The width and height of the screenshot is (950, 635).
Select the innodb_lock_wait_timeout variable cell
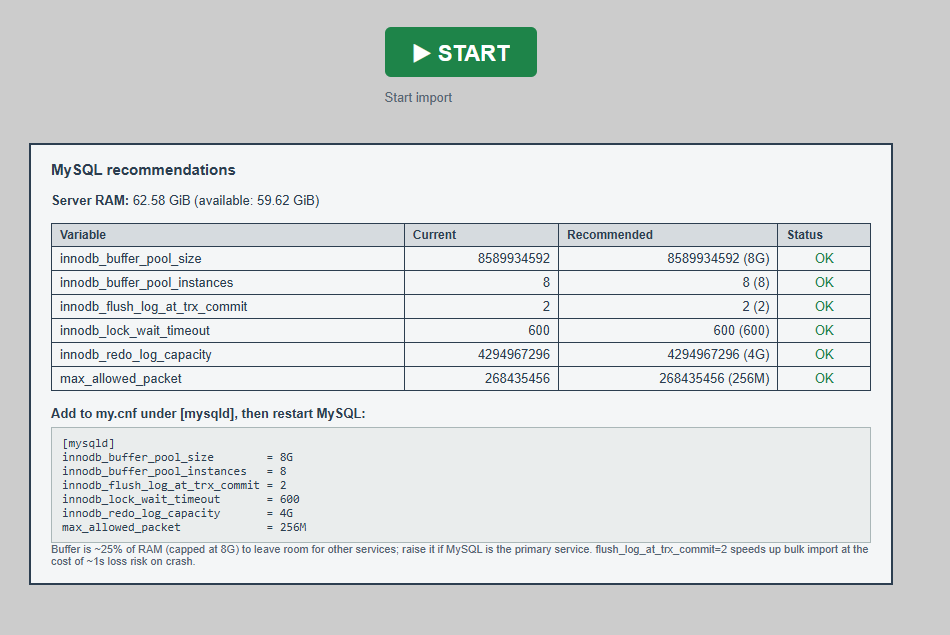pyautogui.click(x=228, y=331)
